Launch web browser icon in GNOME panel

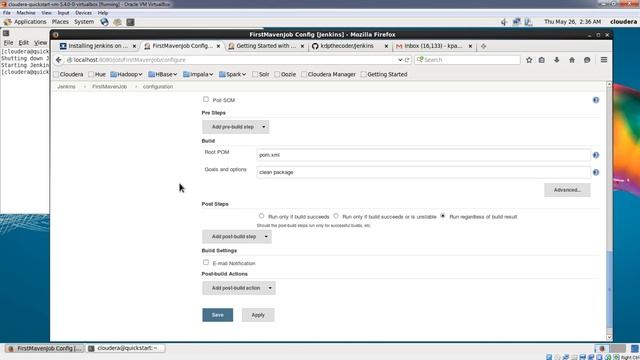coord(104,22)
